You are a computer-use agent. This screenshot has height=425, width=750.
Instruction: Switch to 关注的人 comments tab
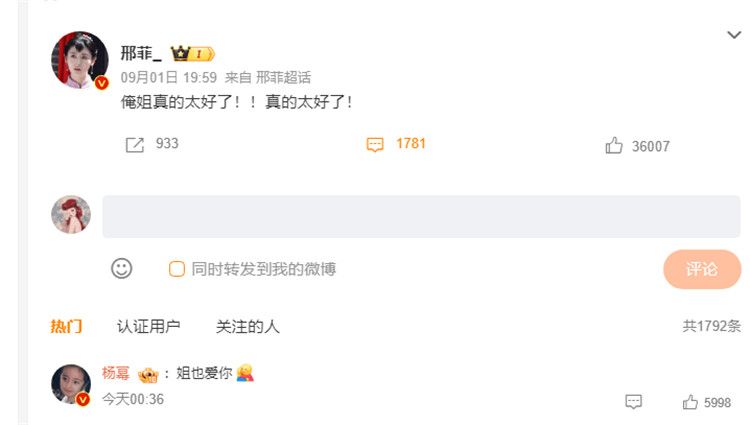[247, 327]
